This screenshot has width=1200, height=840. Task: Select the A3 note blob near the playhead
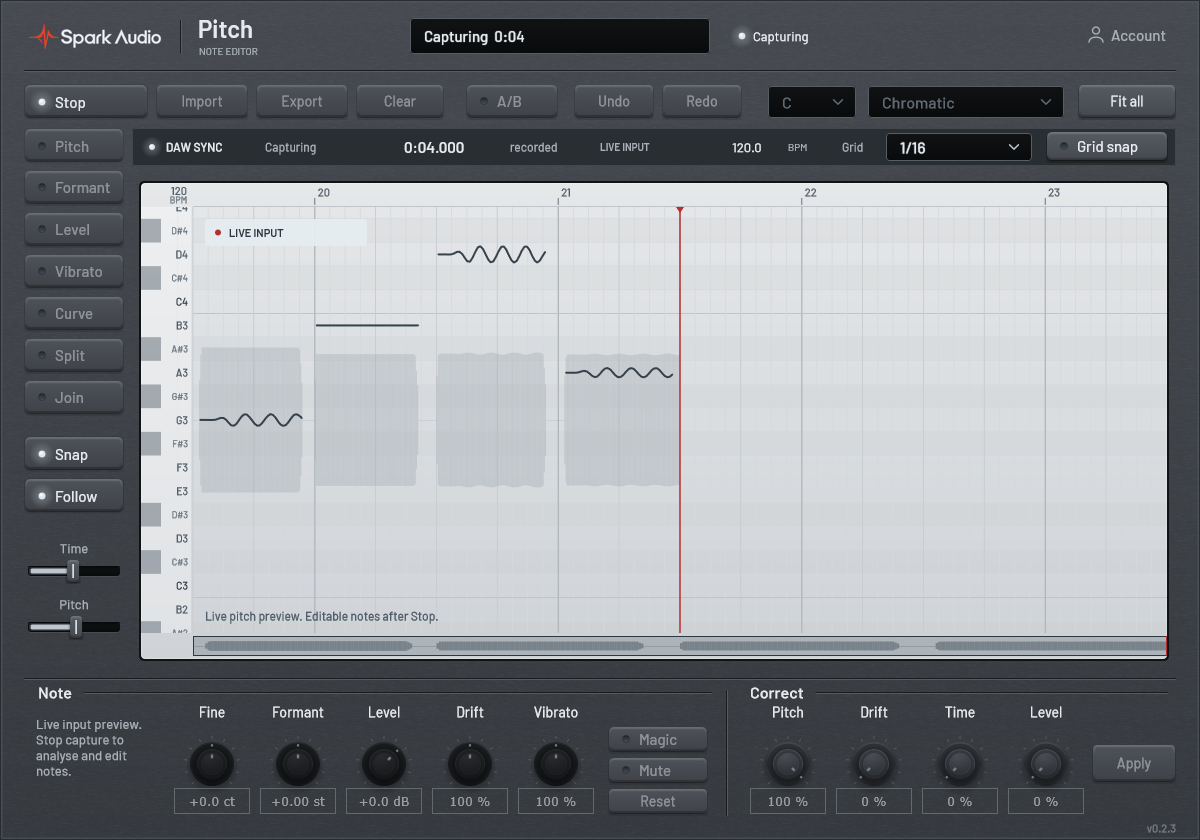click(x=622, y=420)
